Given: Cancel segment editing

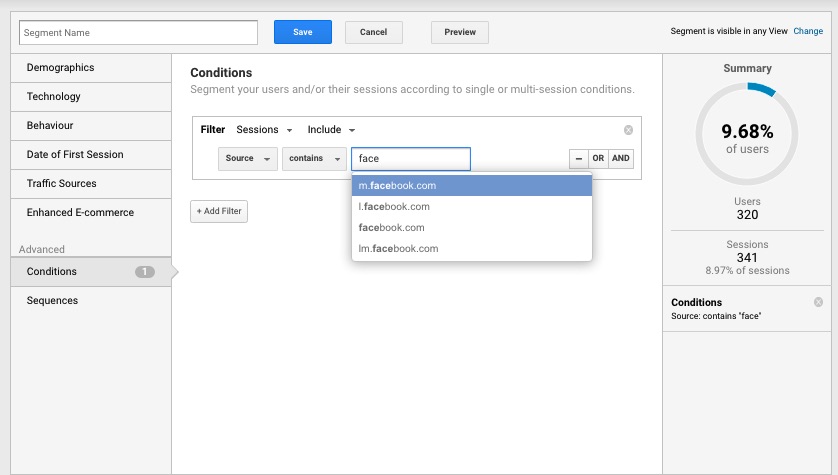Looking at the screenshot, I should (373, 32).
